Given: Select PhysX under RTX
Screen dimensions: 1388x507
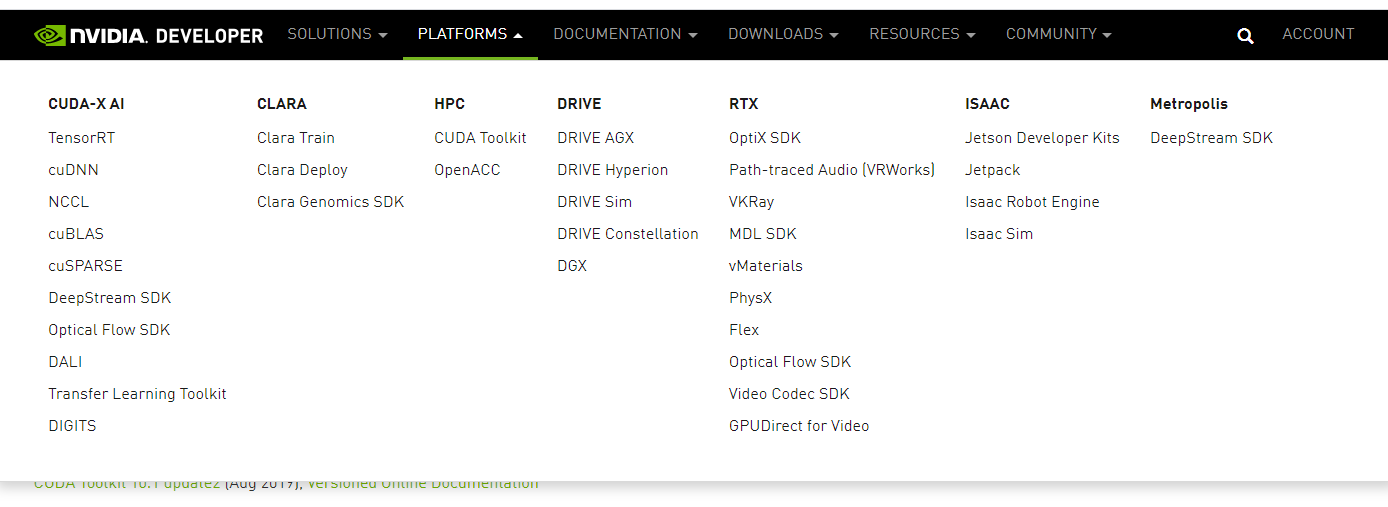Looking at the screenshot, I should click(751, 298).
